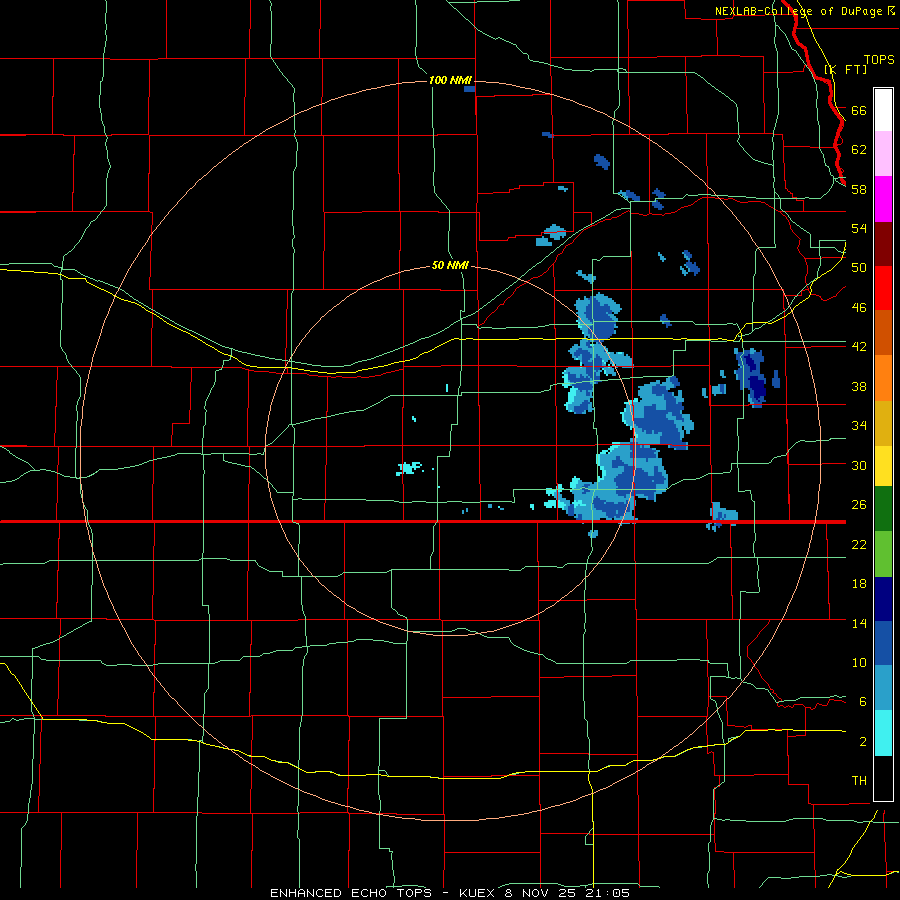The height and width of the screenshot is (900, 900).
Task: Click the "14" legend value
Action: 859,623
